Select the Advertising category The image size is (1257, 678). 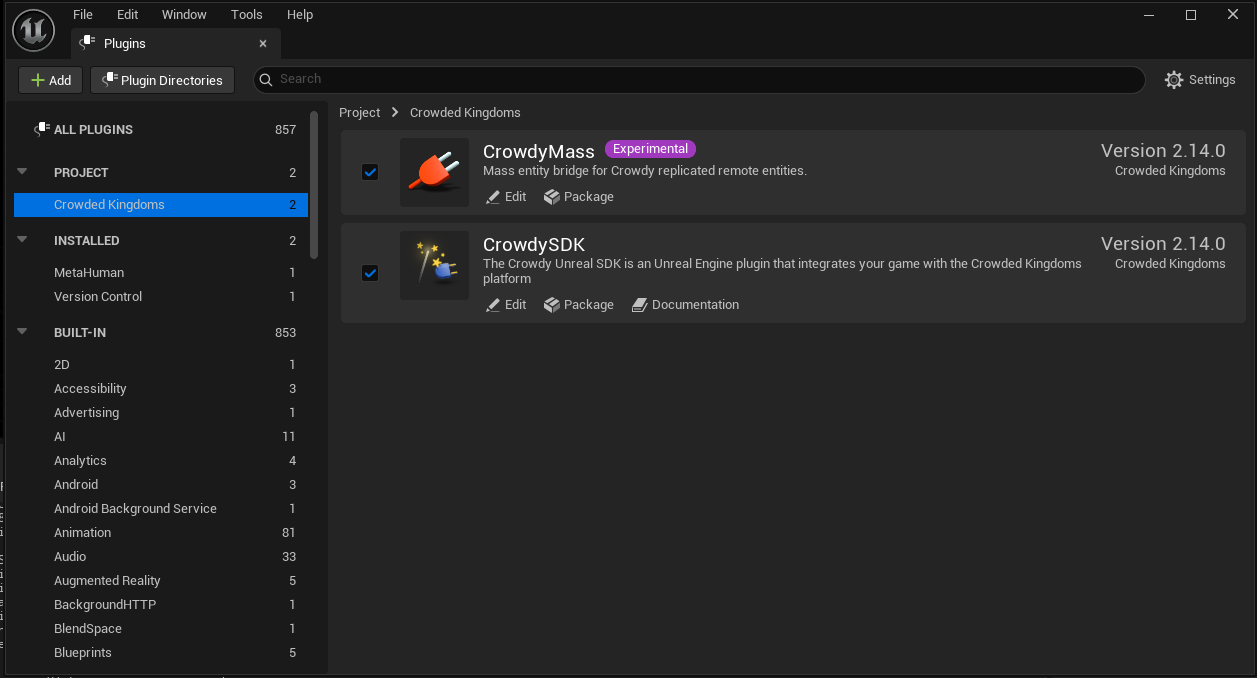161,412
